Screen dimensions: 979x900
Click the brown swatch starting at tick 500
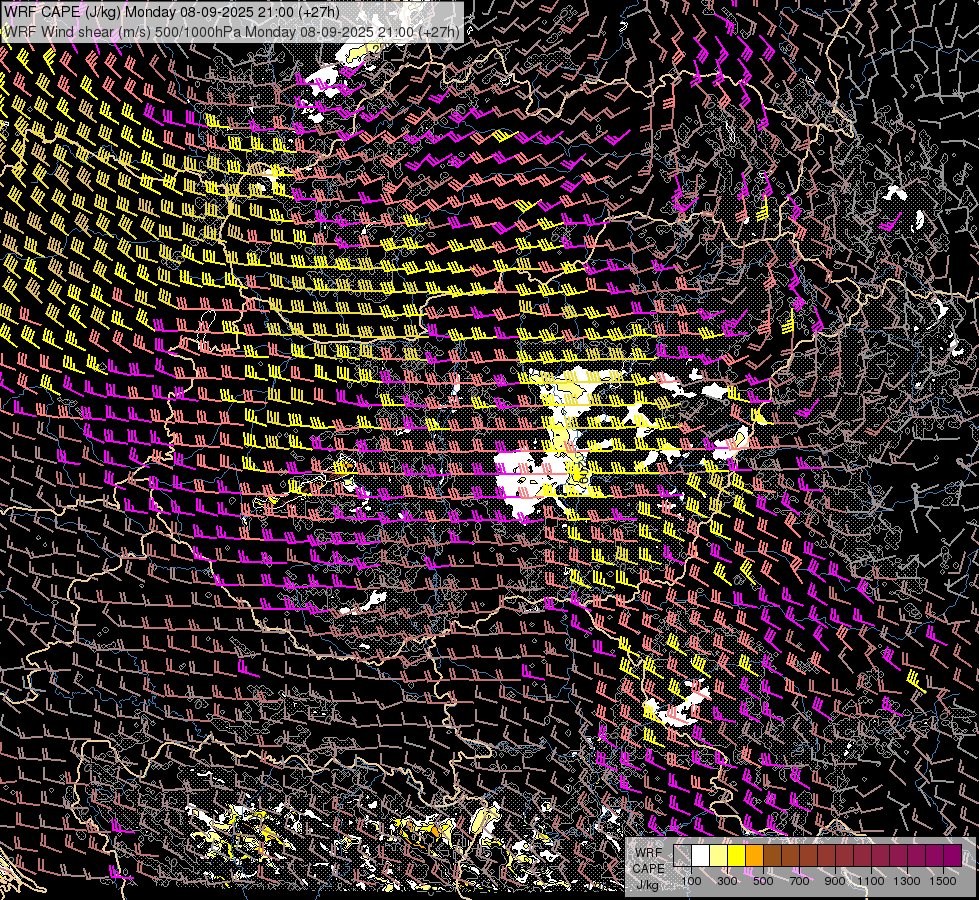pos(772,856)
